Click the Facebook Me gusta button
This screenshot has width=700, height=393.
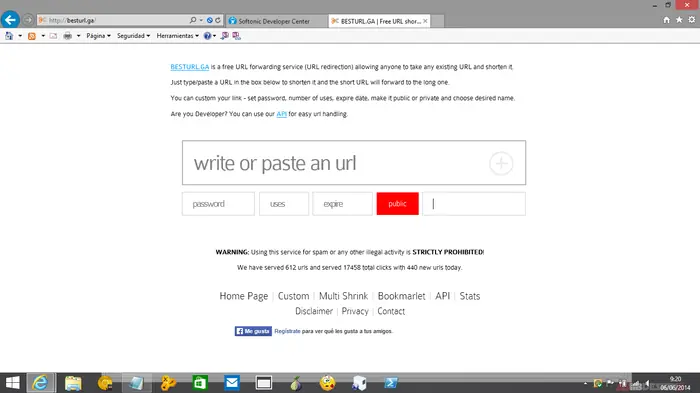click(x=253, y=331)
